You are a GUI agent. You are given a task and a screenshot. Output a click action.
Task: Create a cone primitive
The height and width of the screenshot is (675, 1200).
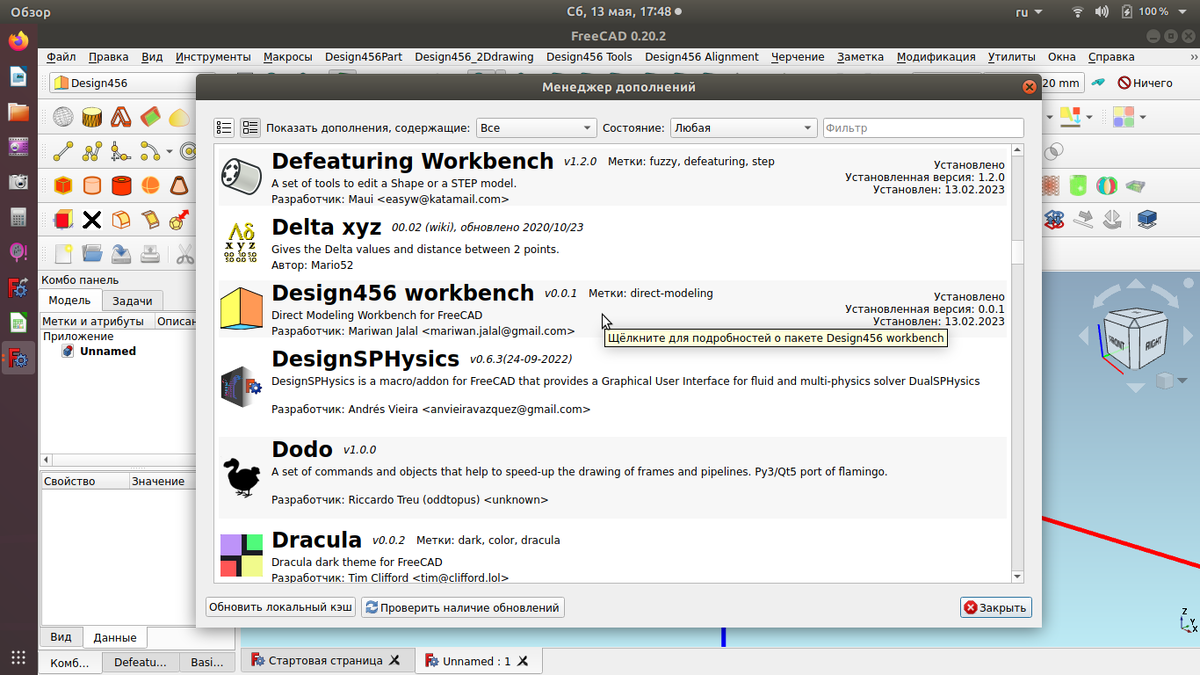click(179, 185)
